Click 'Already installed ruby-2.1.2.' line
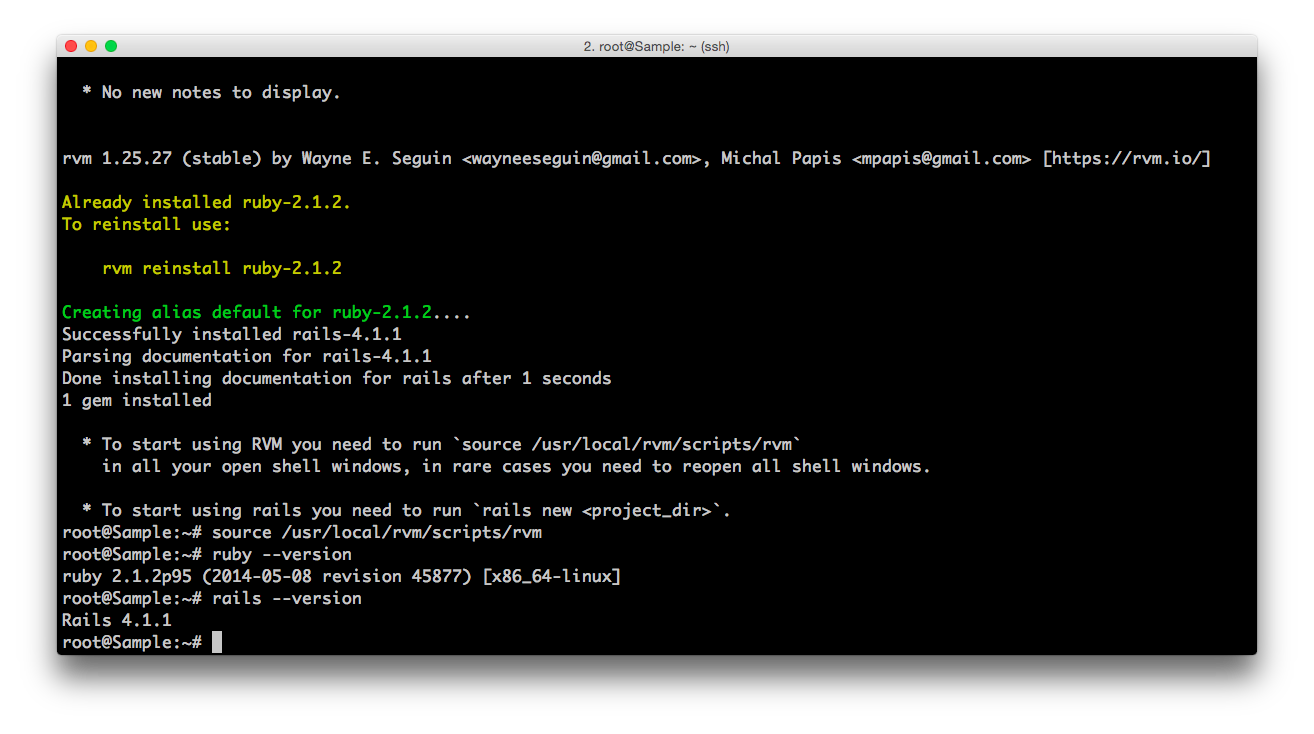Viewport: 1314px width, 734px height. click(206, 202)
